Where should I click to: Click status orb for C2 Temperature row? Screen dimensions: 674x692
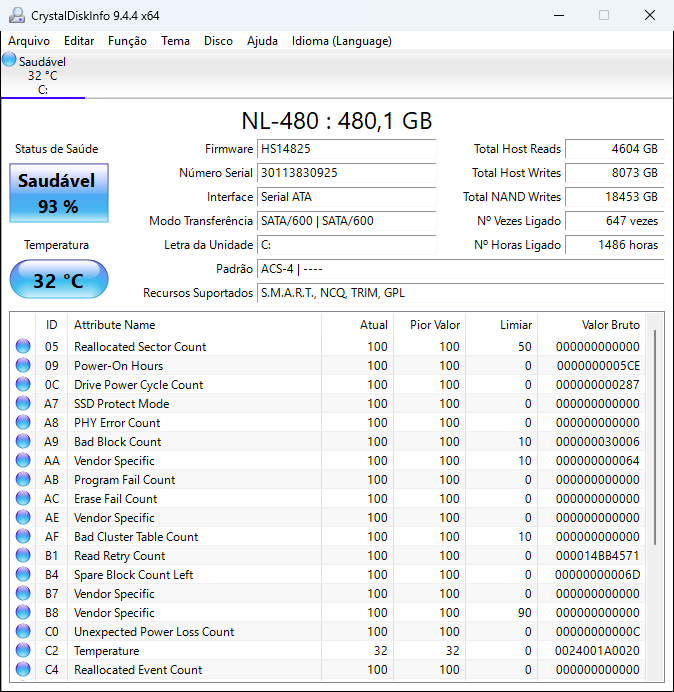point(23,650)
